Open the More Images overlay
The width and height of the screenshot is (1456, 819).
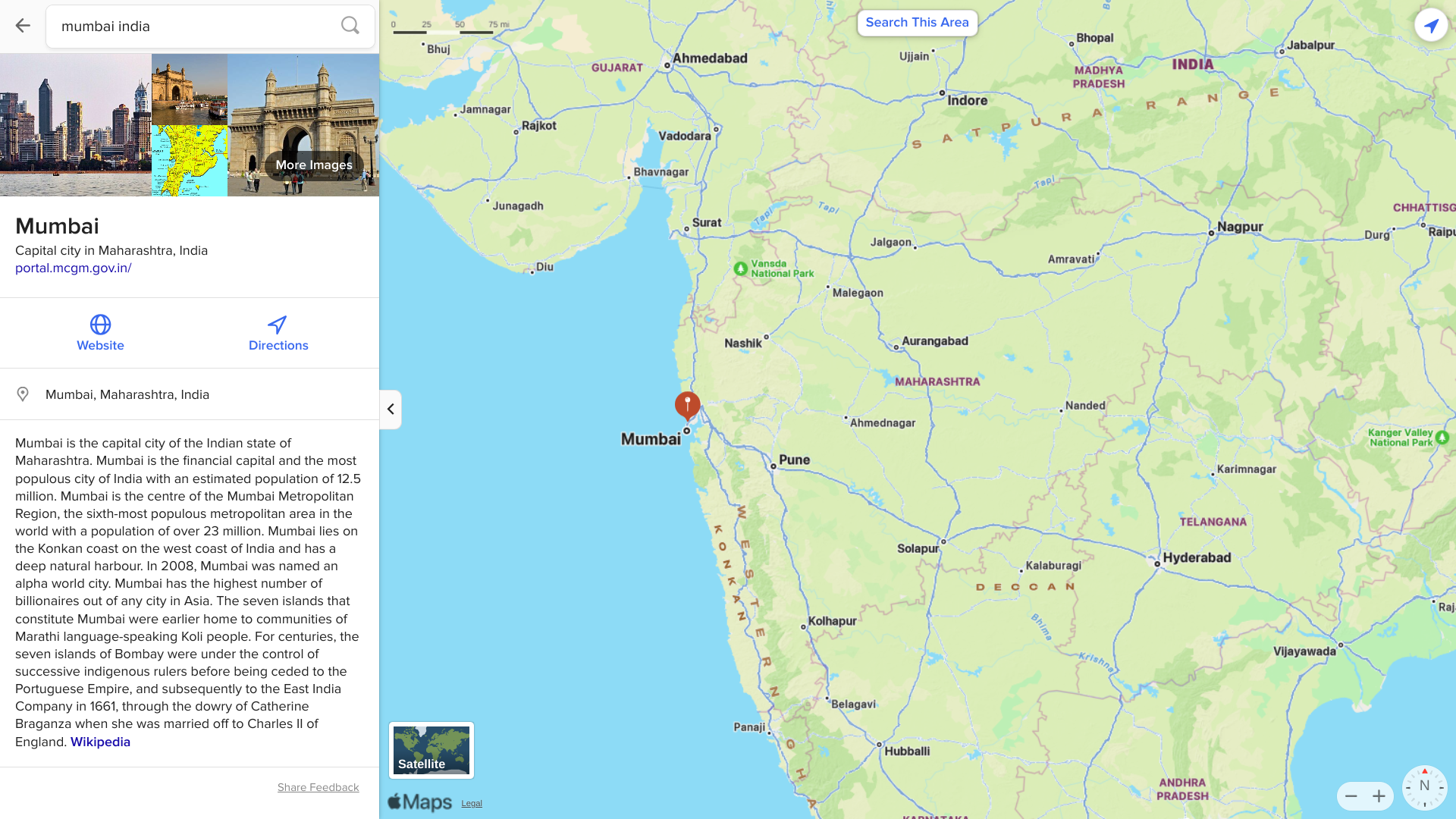(x=314, y=165)
